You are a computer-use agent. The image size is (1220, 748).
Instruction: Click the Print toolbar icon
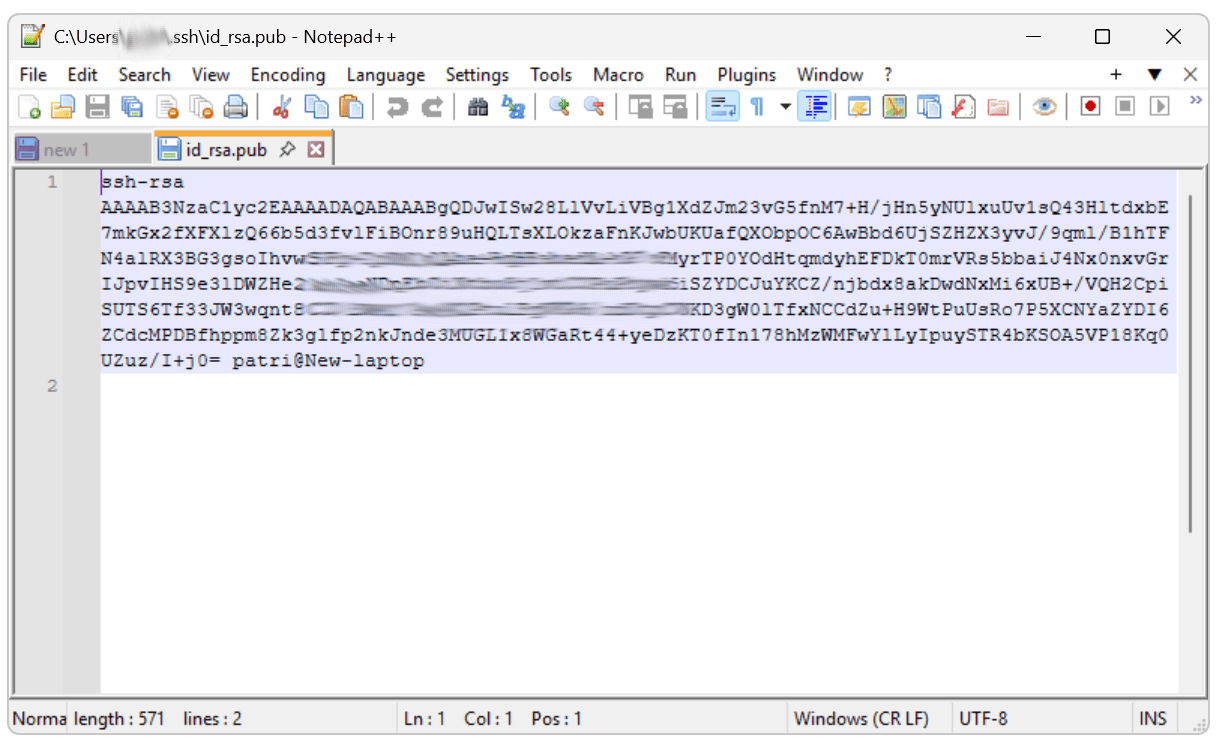click(236, 106)
